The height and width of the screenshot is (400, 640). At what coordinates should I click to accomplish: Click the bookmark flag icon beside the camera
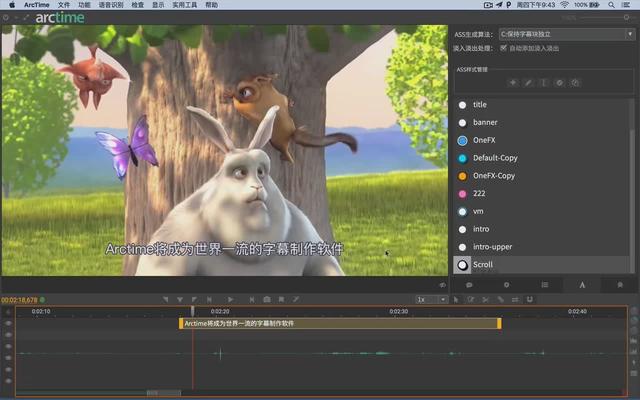281,300
